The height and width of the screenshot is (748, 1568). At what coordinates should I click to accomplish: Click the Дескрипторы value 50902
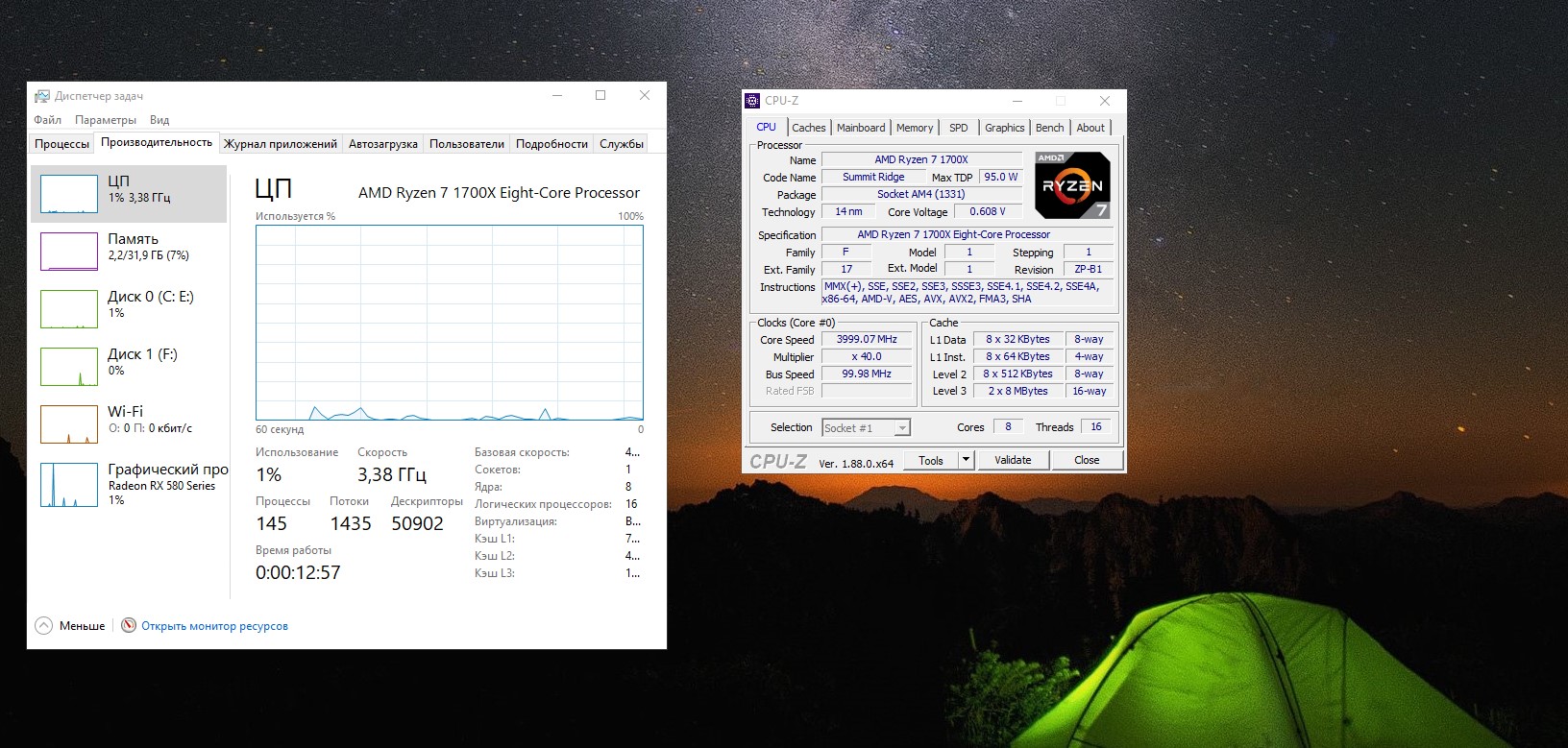click(418, 523)
